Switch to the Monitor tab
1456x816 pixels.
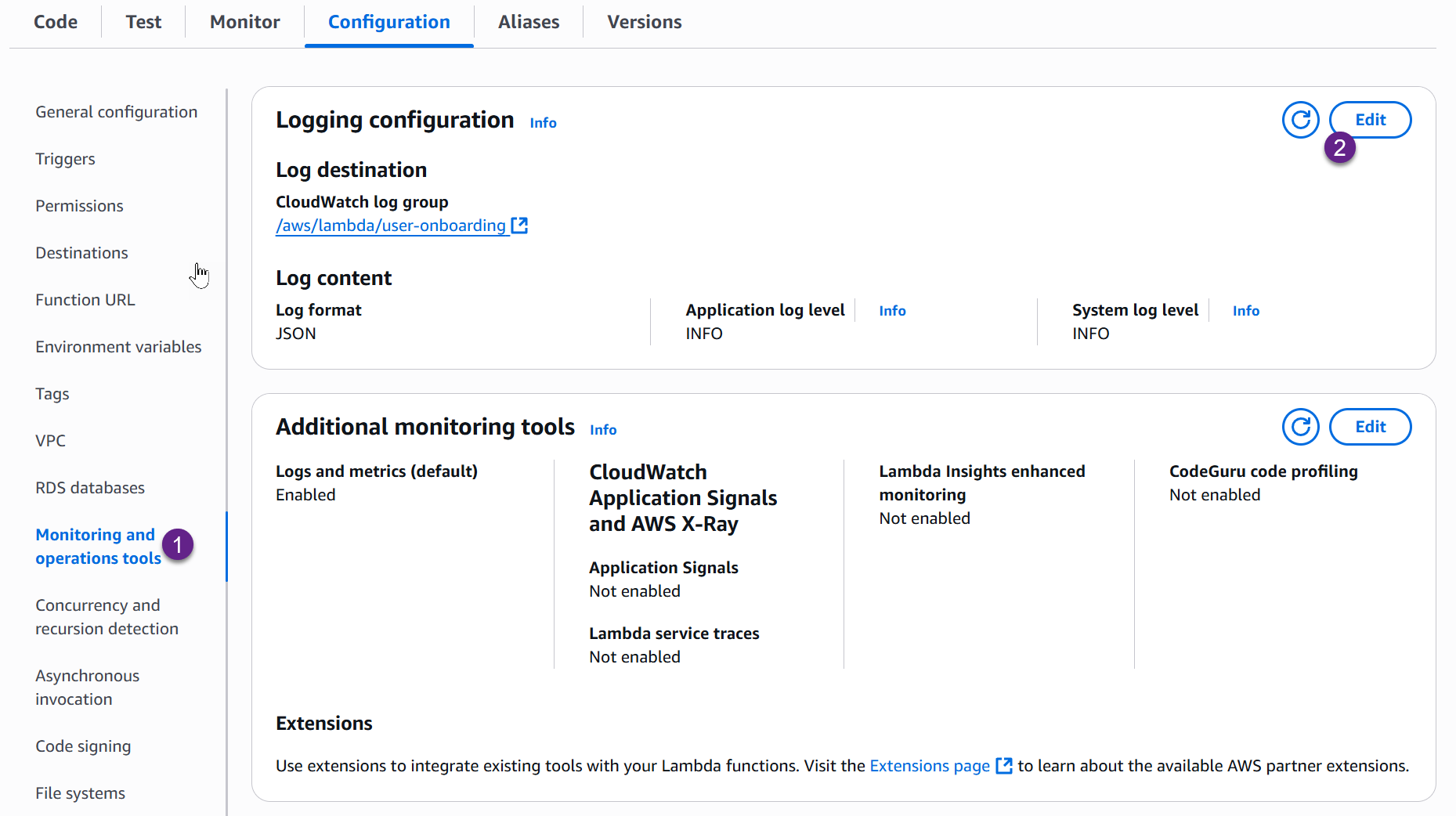tap(244, 21)
